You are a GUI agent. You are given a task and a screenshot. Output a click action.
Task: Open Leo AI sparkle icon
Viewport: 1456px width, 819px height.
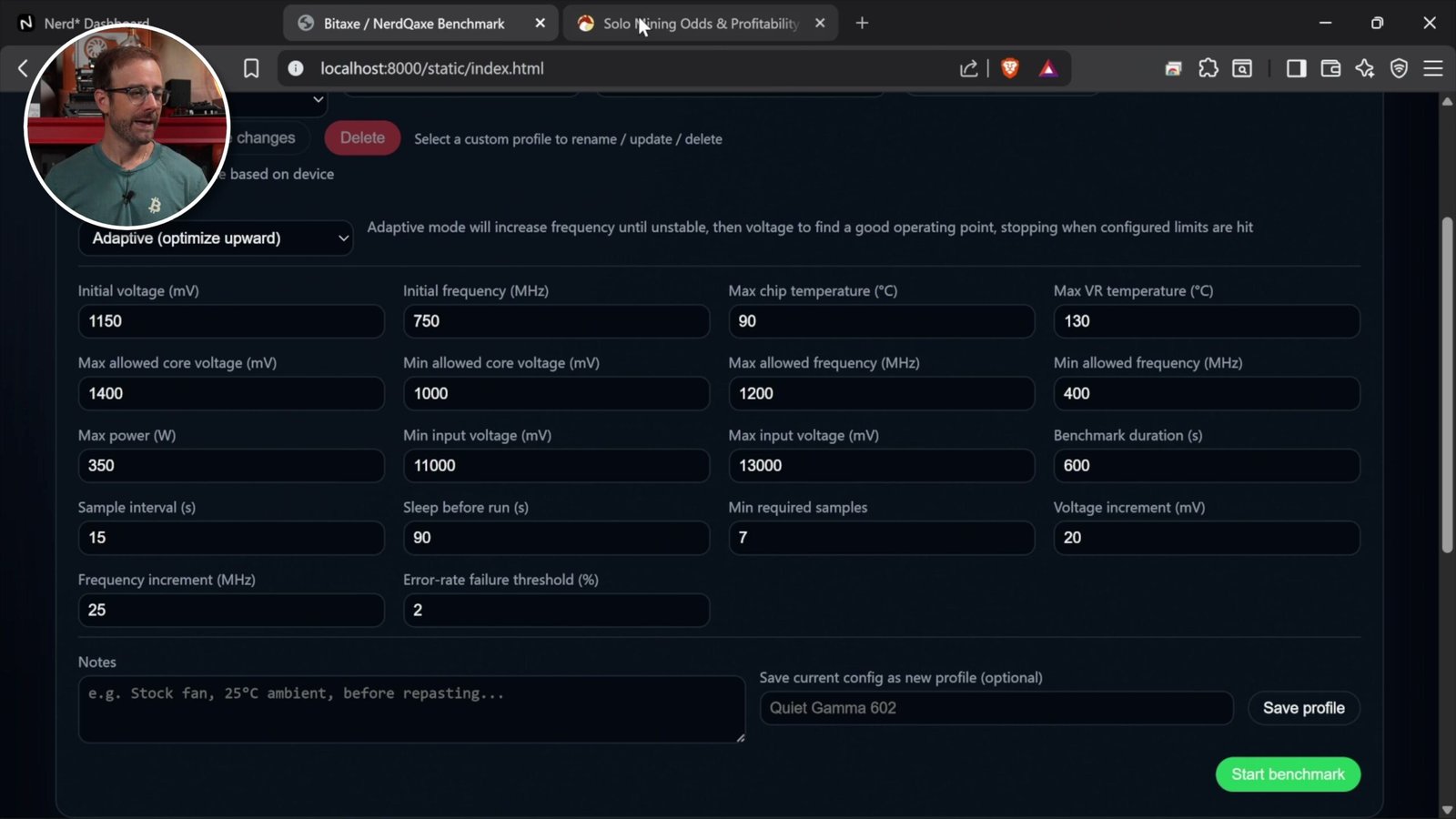(1365, 68)
